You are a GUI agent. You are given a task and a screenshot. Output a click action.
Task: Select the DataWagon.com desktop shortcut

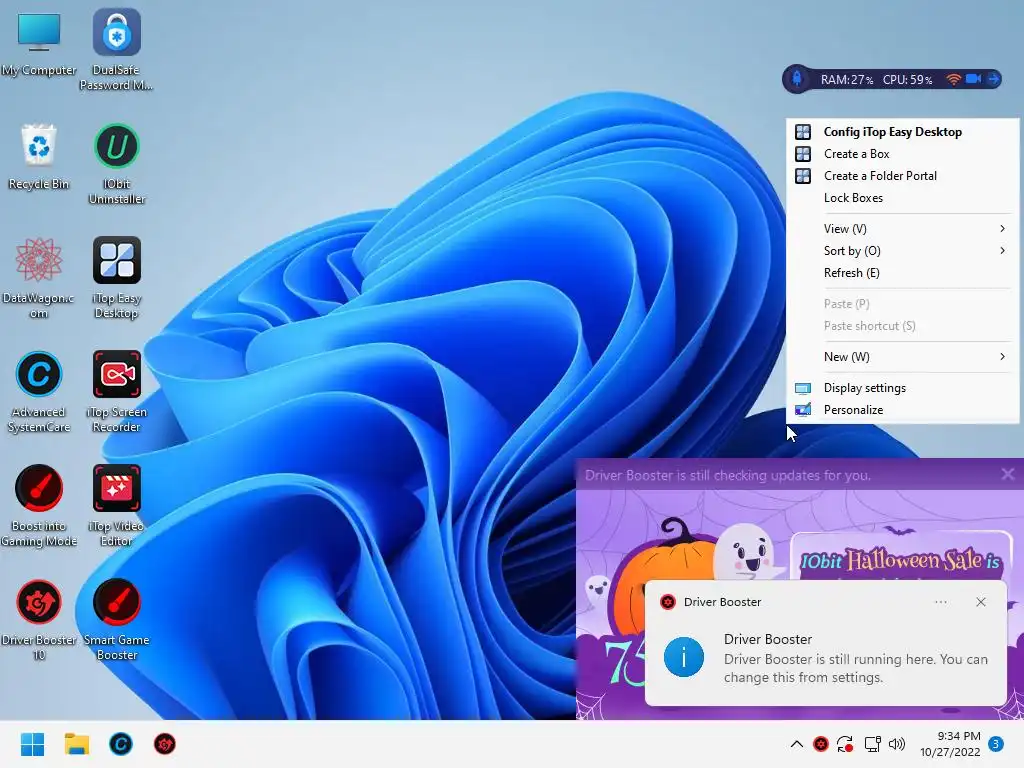[x=39, y=278]
